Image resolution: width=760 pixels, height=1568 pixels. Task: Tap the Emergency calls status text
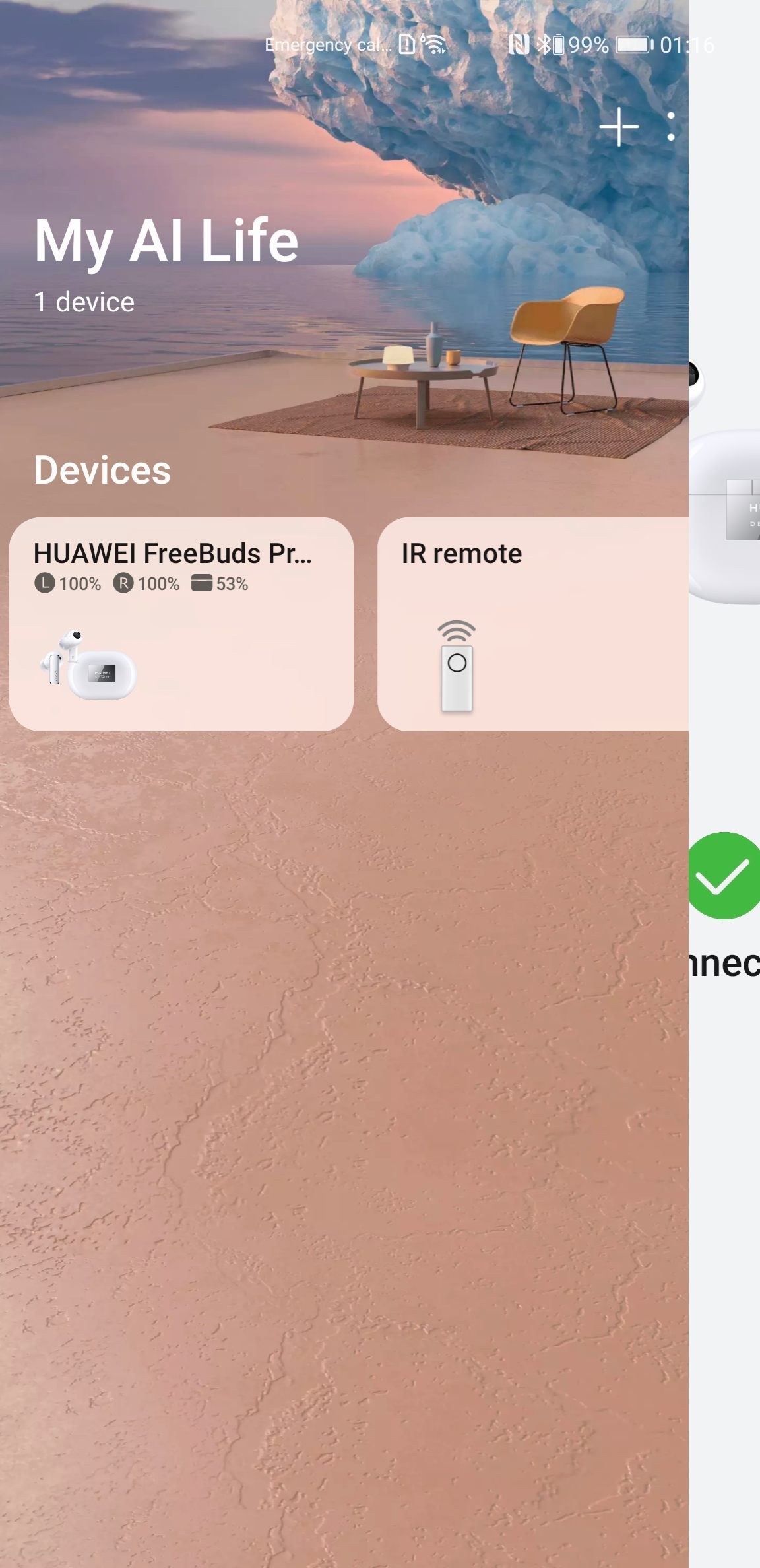tap(328, 45)
